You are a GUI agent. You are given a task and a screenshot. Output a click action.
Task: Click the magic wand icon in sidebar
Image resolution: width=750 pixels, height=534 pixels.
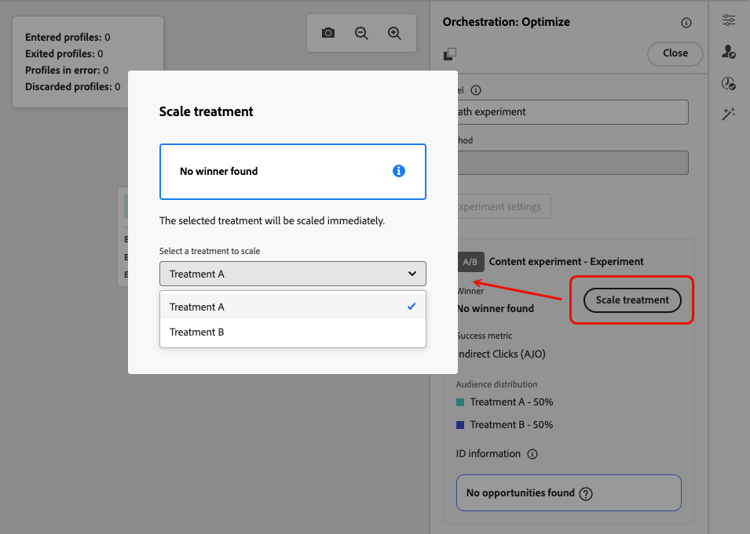coord(728,115)
